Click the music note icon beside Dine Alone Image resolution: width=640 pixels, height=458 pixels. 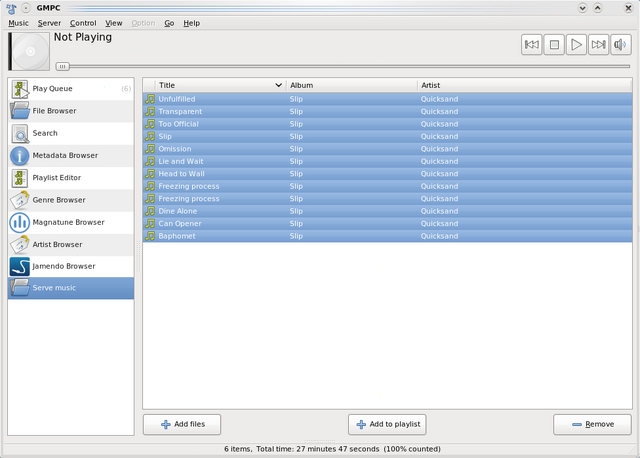tap(150, 211)
